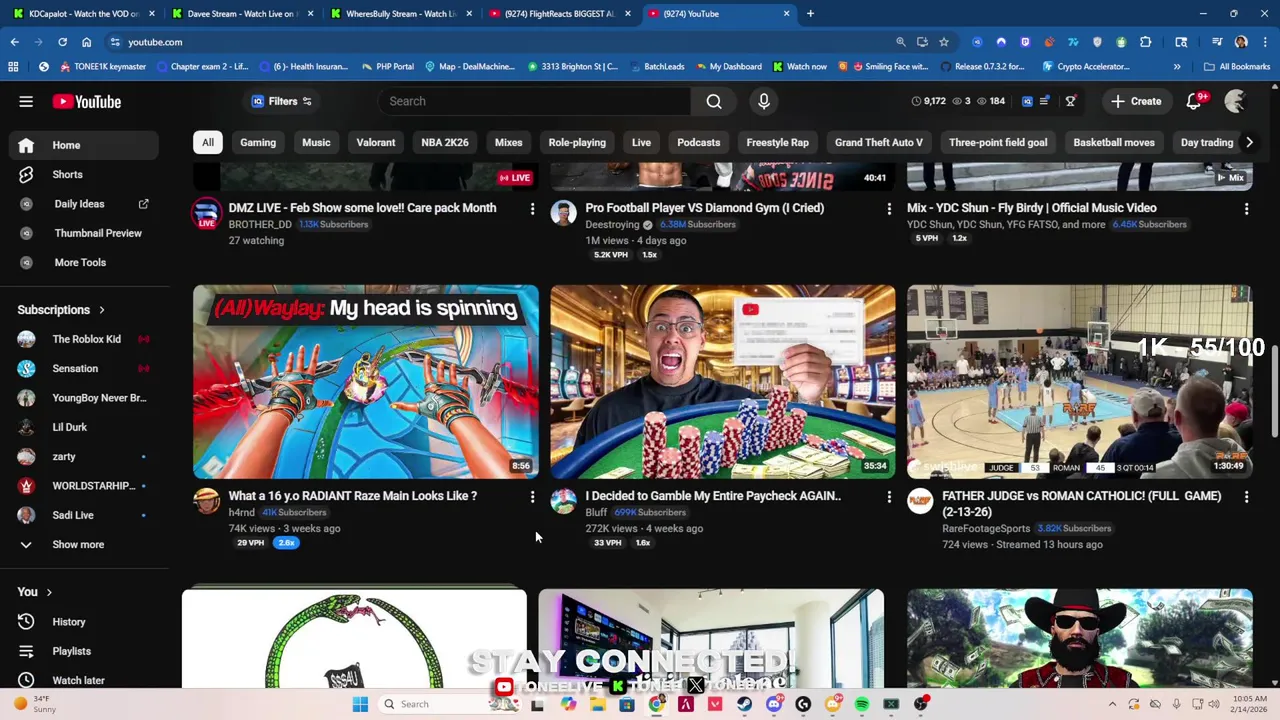Click the YouTube logo
Viewport: 1280px width, 720px height.
tap(87, 101)
